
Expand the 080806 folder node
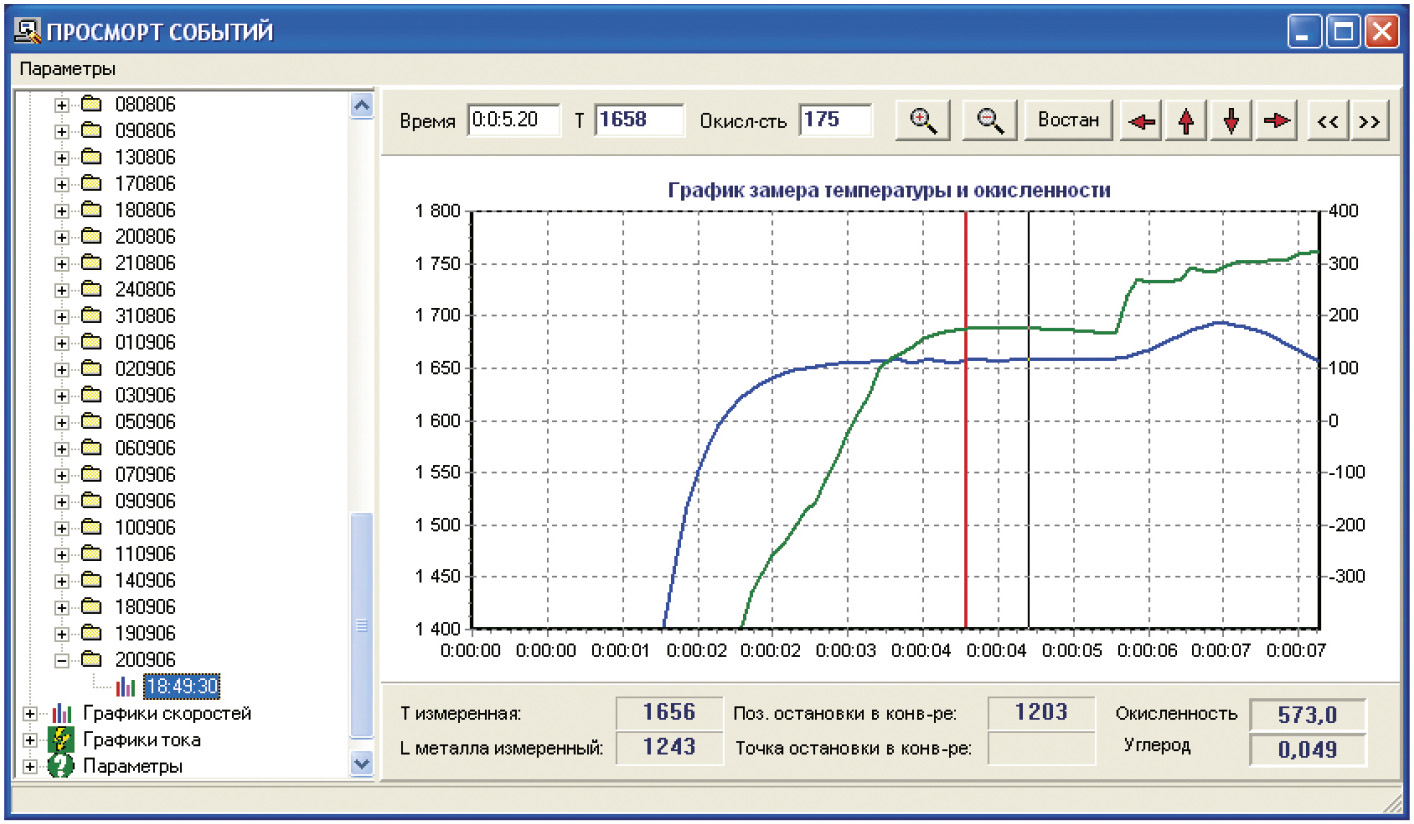pyautogui.click(x=62, y=104)
